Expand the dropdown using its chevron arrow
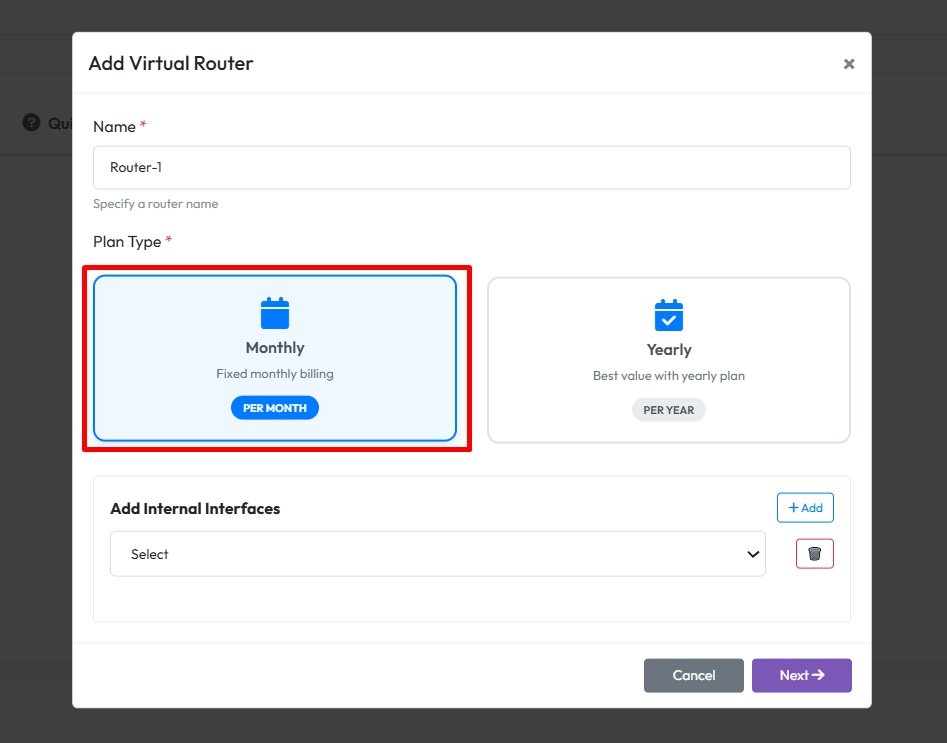 [x=753, y=555]
